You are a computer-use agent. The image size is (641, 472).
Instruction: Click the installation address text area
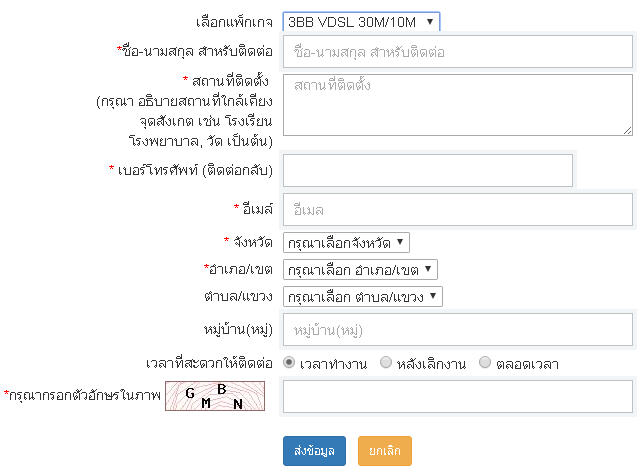[458, 103]
